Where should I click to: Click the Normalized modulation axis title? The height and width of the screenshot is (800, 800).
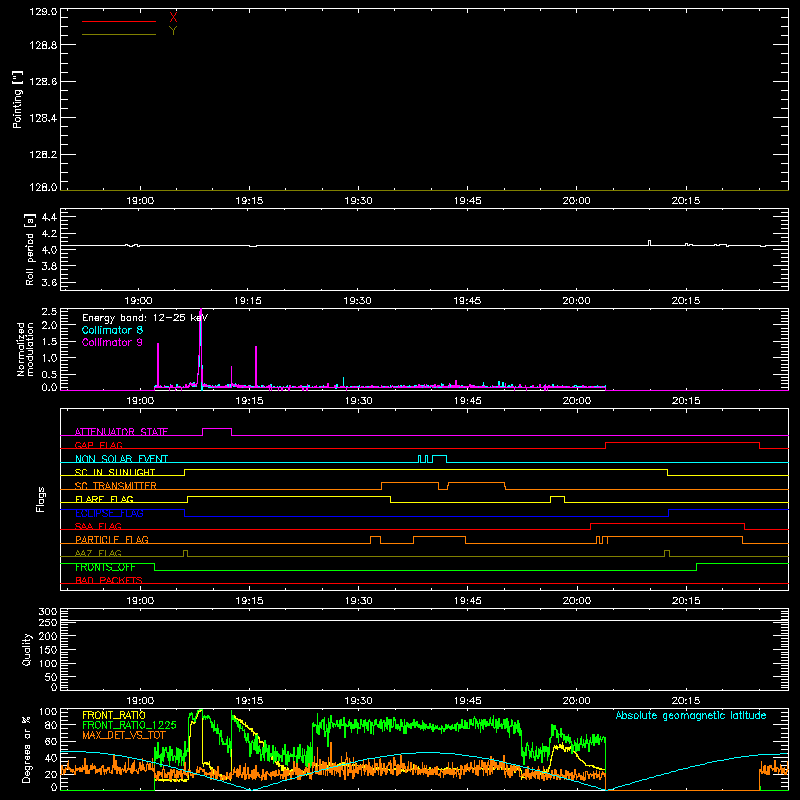click(x=24, y=349)
